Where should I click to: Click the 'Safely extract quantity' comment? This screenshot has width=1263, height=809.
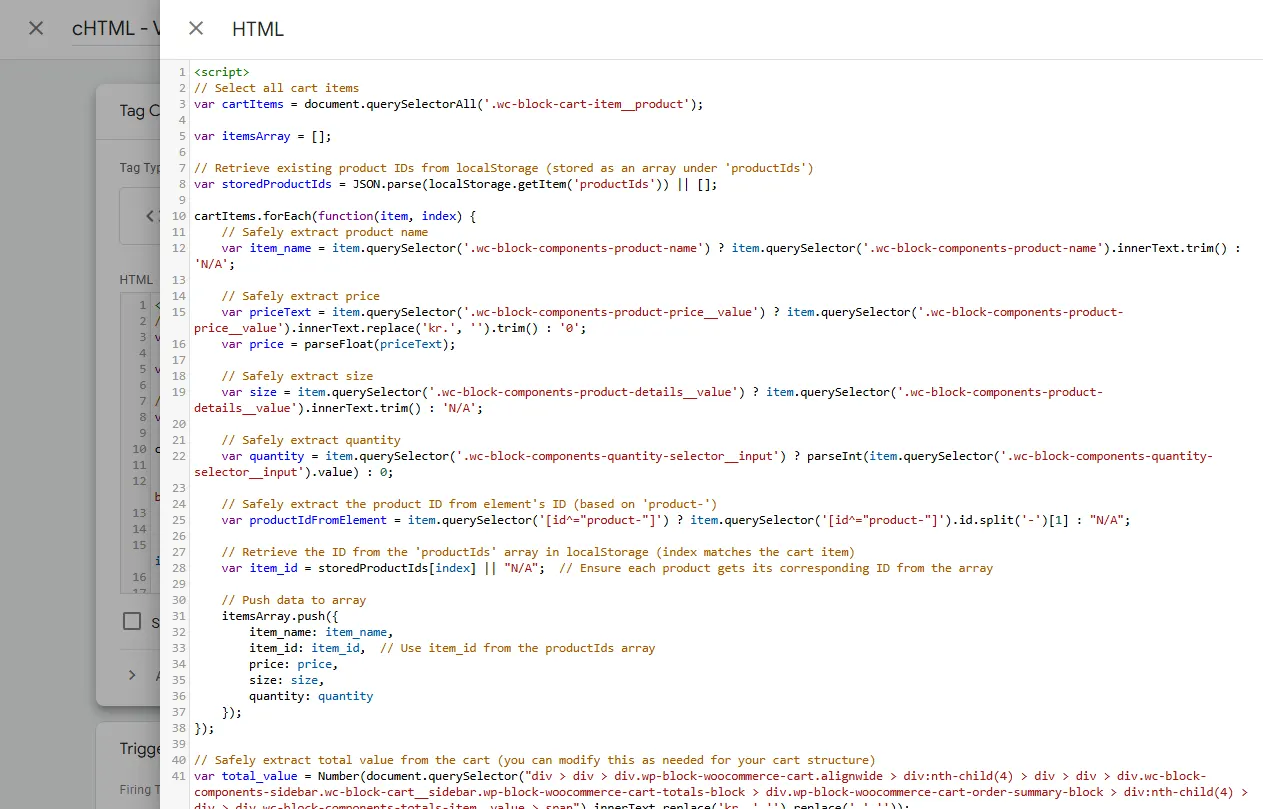click(310, 440)
